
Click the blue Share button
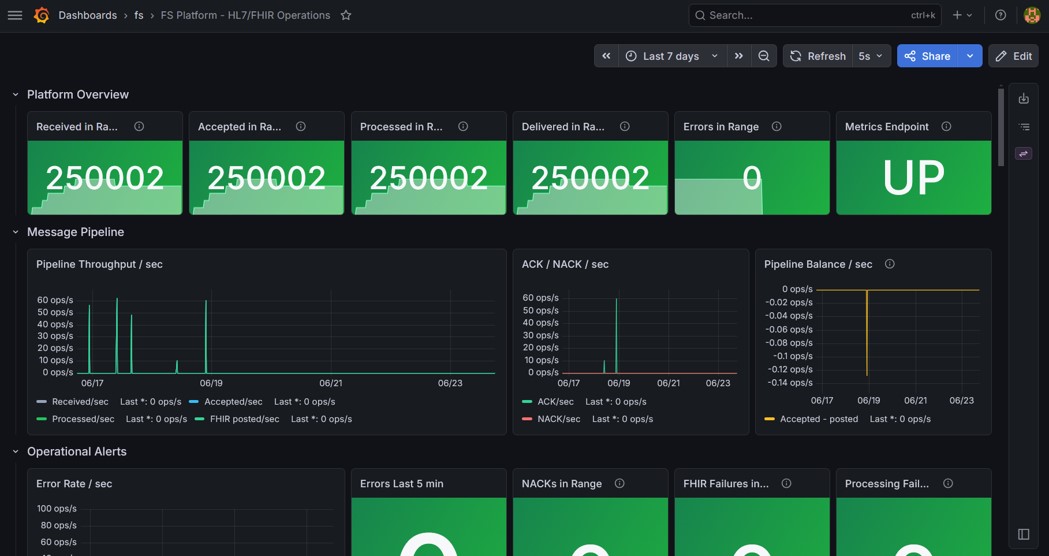(927, 56)
